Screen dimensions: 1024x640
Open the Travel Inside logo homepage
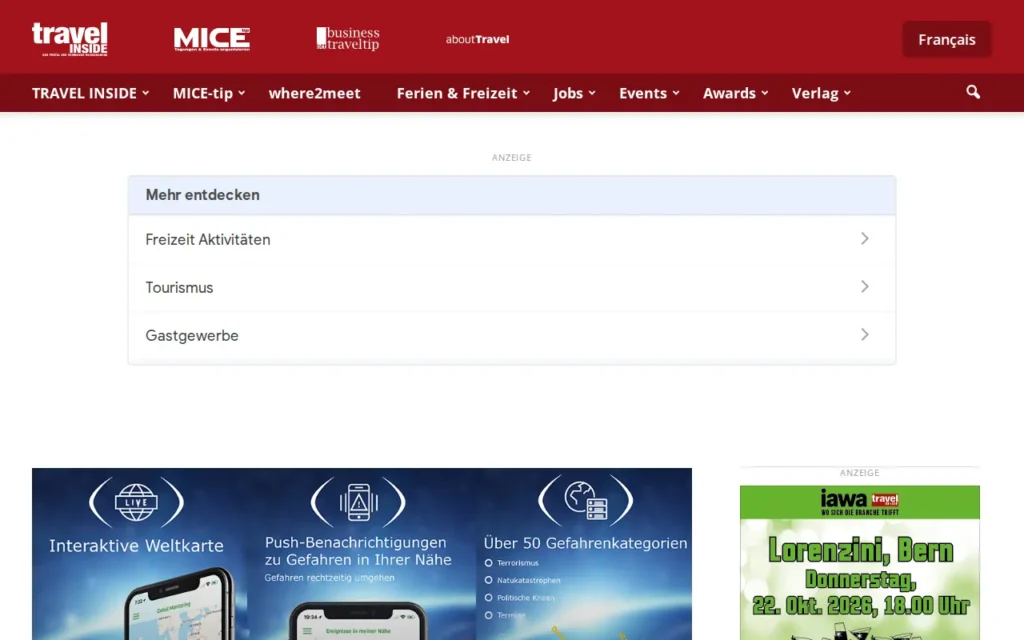pyautogui.click(x=70, y=39)
